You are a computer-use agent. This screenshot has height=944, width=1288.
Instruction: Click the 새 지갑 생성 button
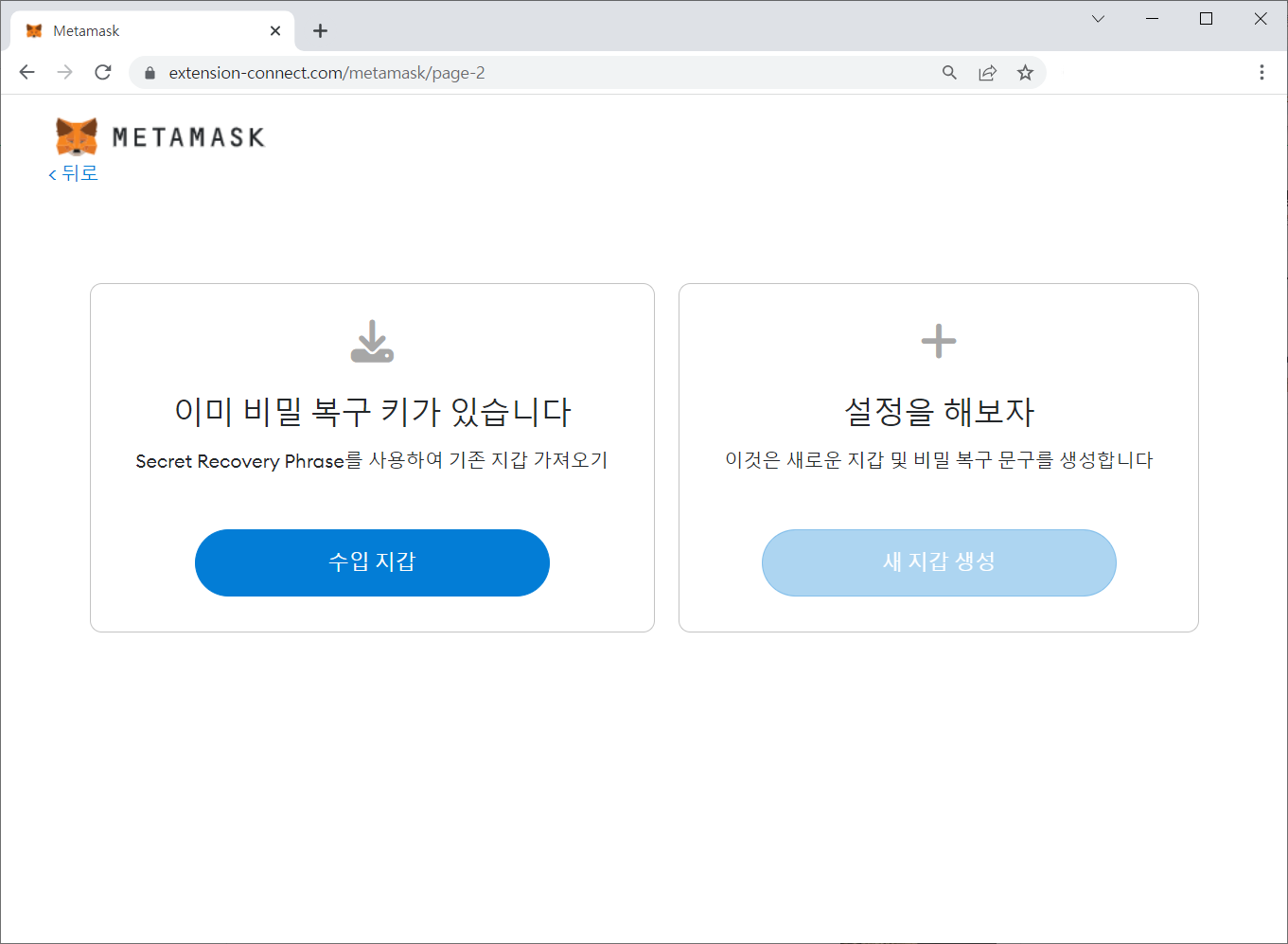939,562
